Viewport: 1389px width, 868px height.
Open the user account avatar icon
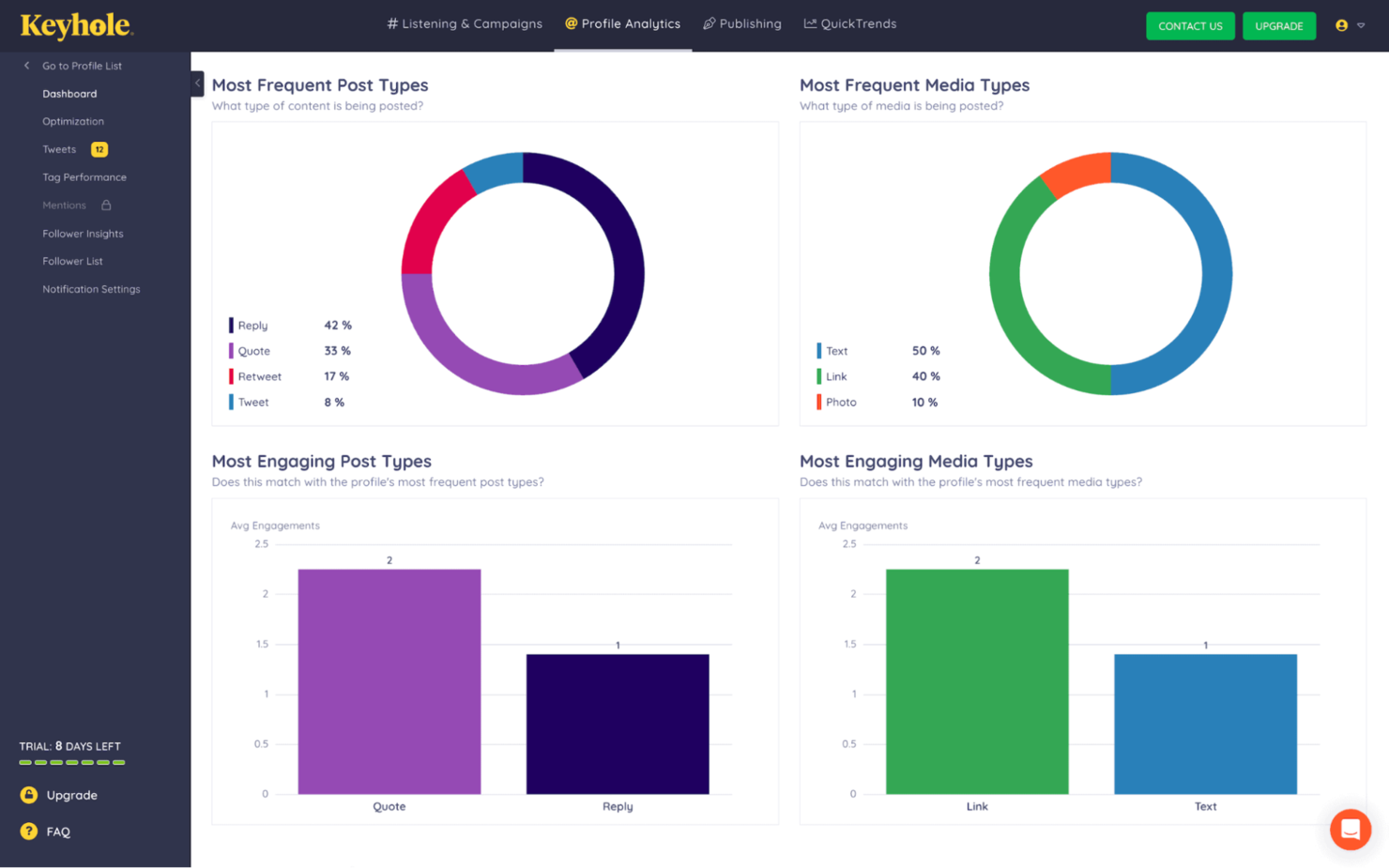[1341, 25]
